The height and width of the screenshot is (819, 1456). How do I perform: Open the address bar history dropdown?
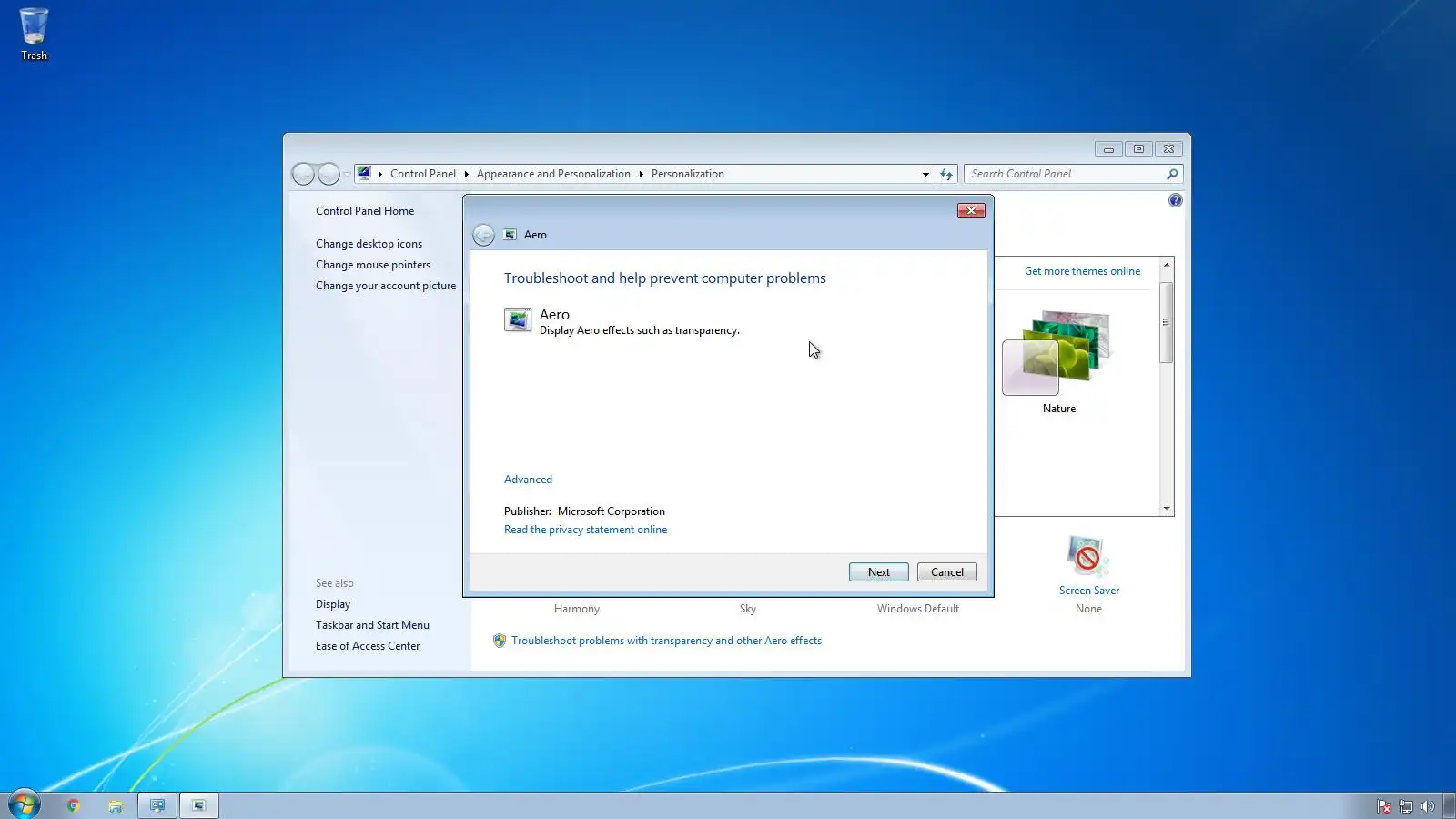click(x=925, y=174)
